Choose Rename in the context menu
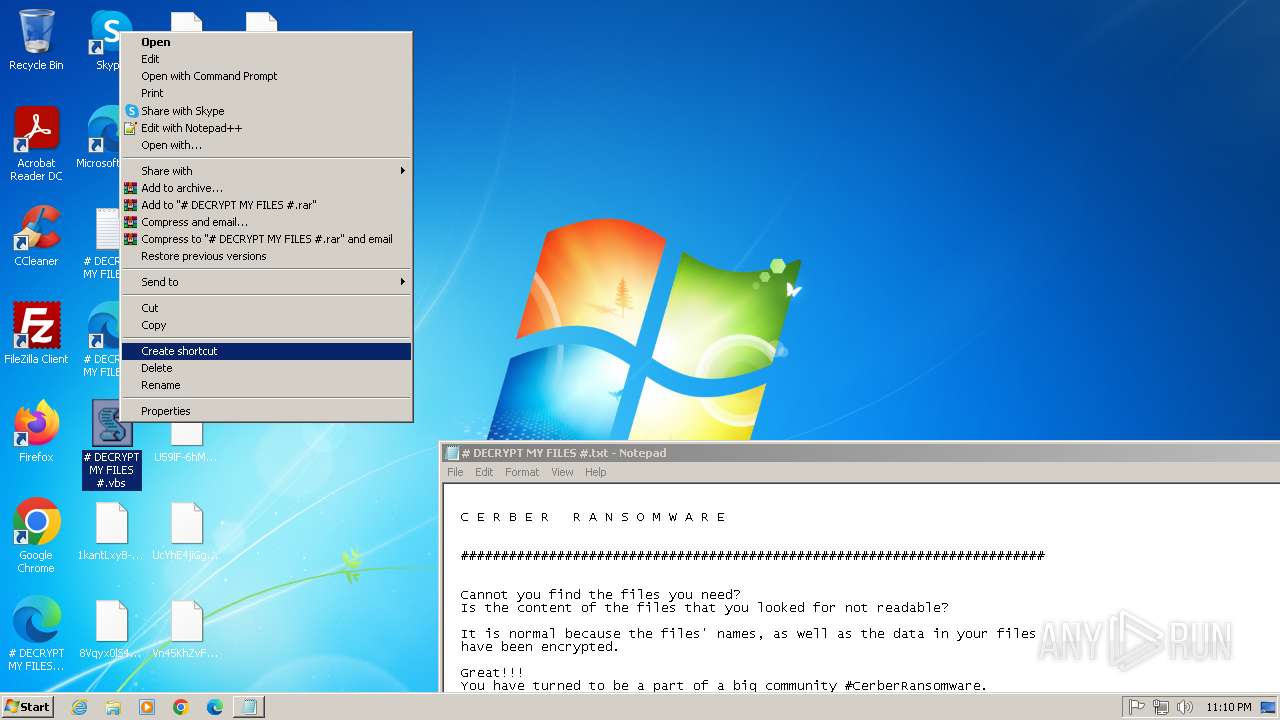This screenshot has width=1280, height=720. tap(266, 385)
